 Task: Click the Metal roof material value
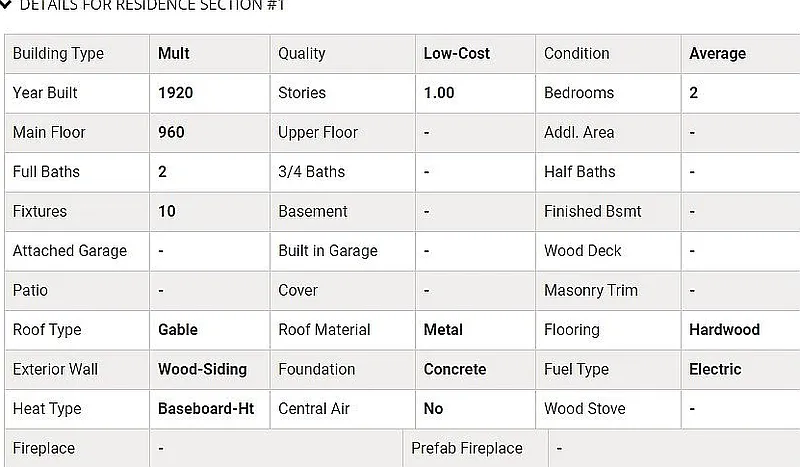point(443,330)
